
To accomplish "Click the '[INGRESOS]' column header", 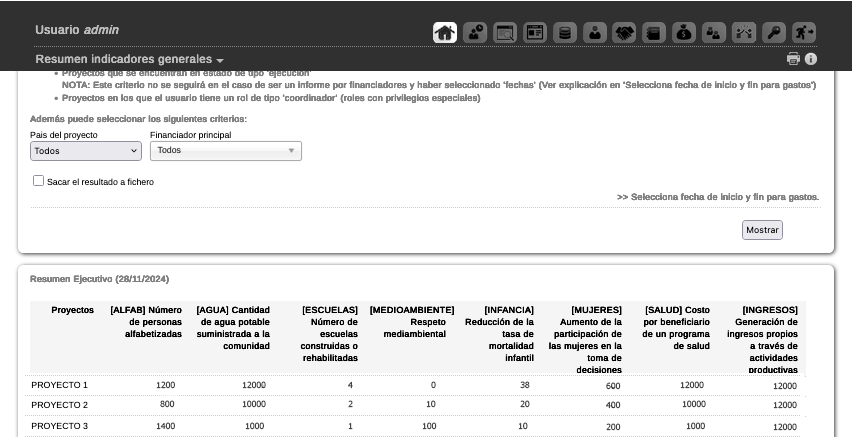I will pos(762,340).
